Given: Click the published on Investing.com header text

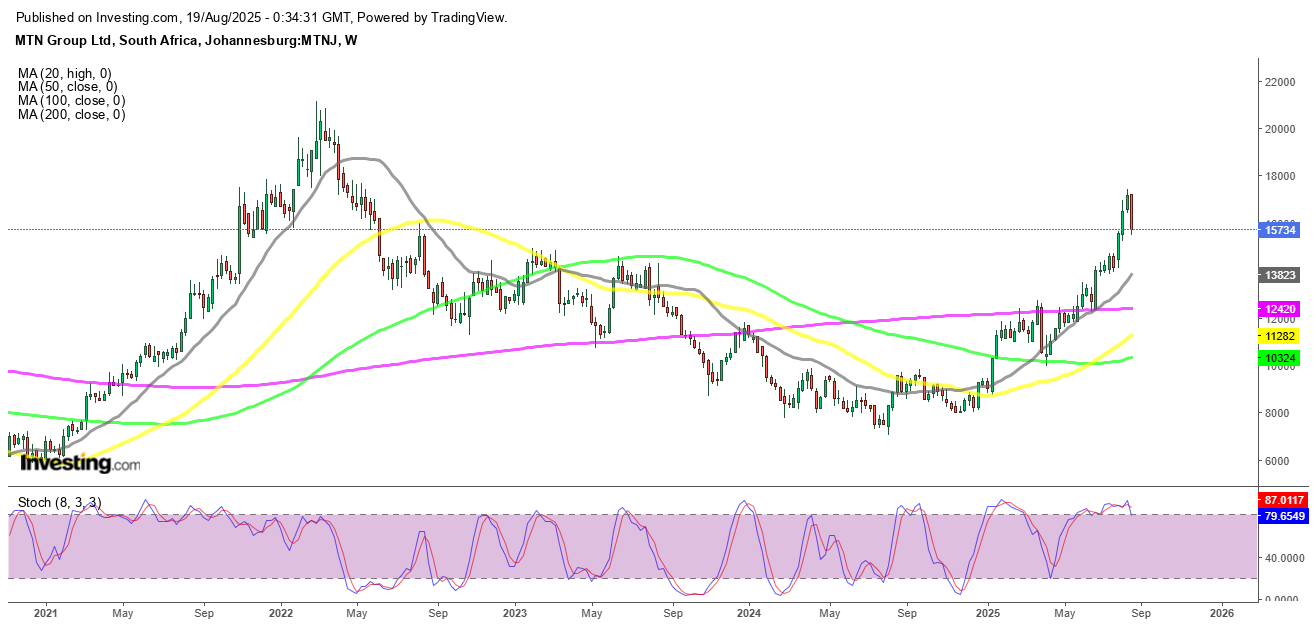Looking at the screenshot, I should [262, 18].
